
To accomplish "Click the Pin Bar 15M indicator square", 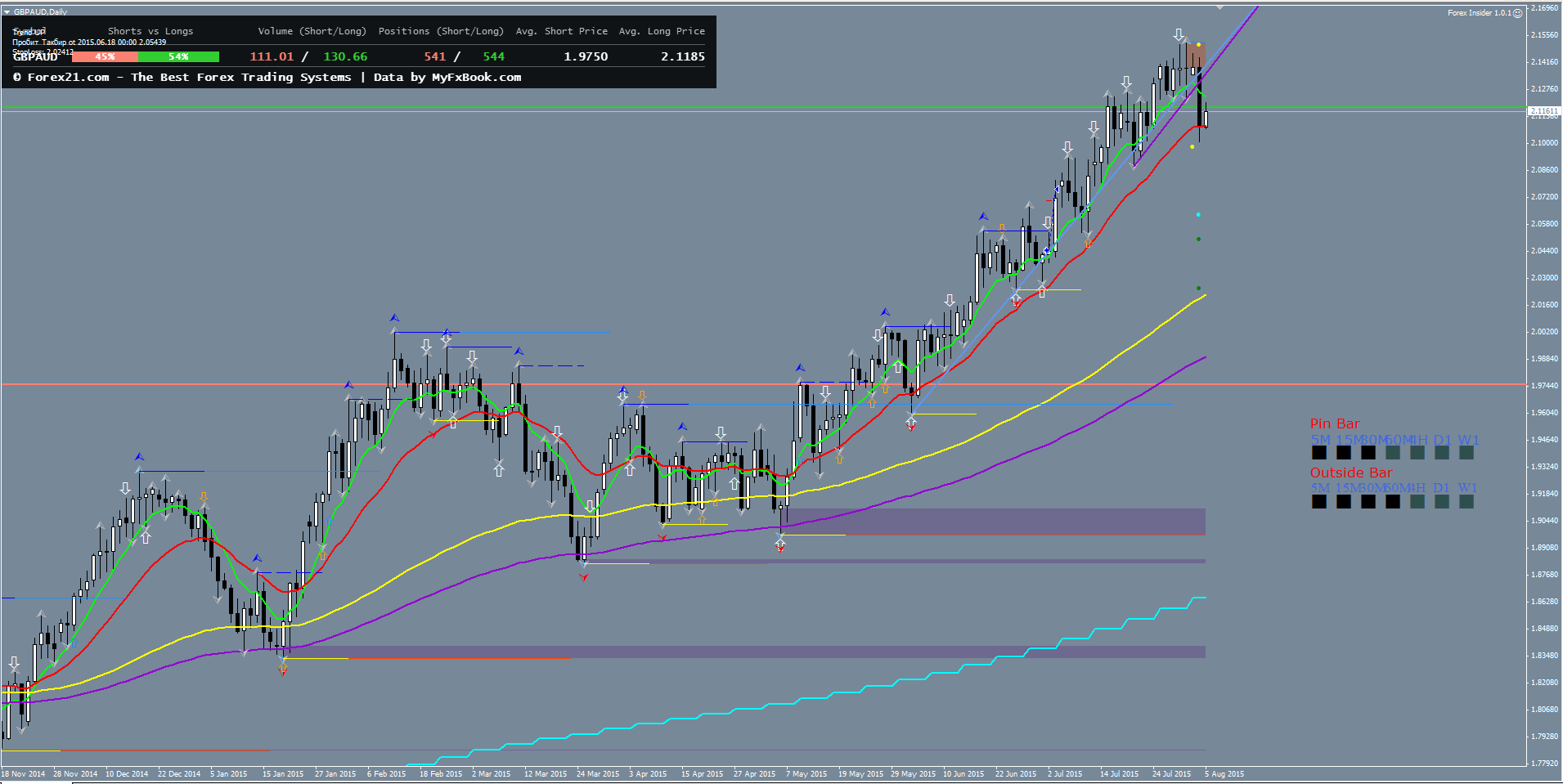I will click(1344, 453).
